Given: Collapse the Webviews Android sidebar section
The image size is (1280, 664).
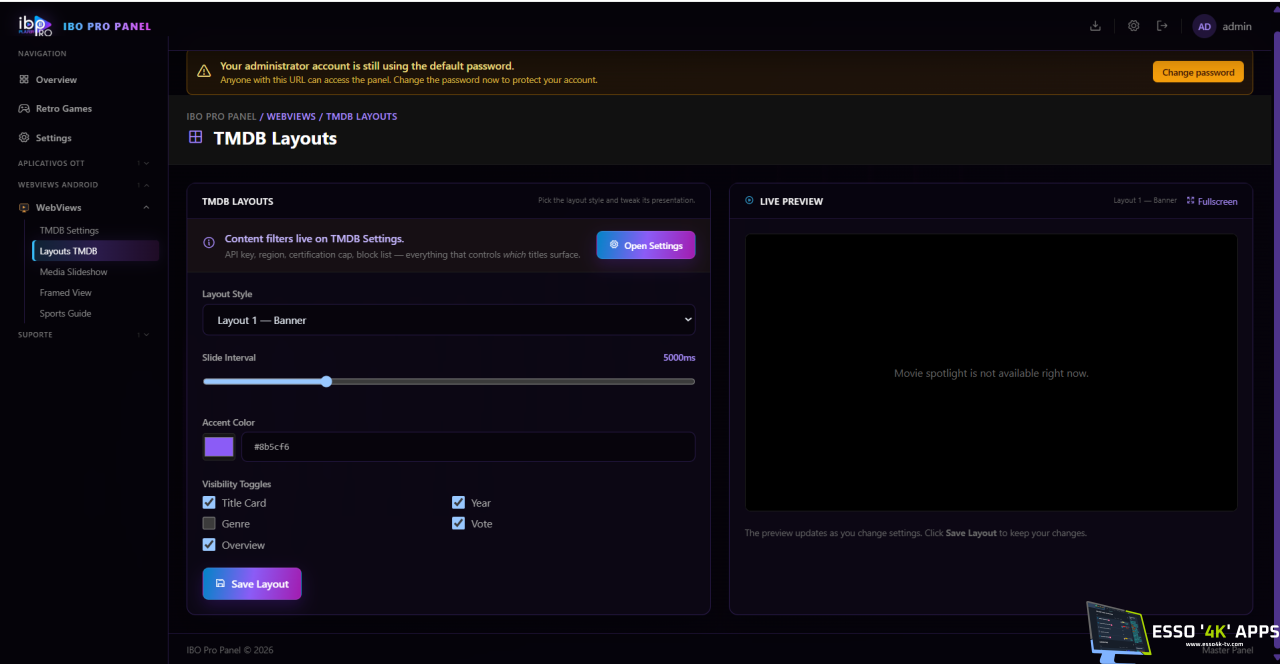Looking at the screenshot, I should tap(145, 185).
